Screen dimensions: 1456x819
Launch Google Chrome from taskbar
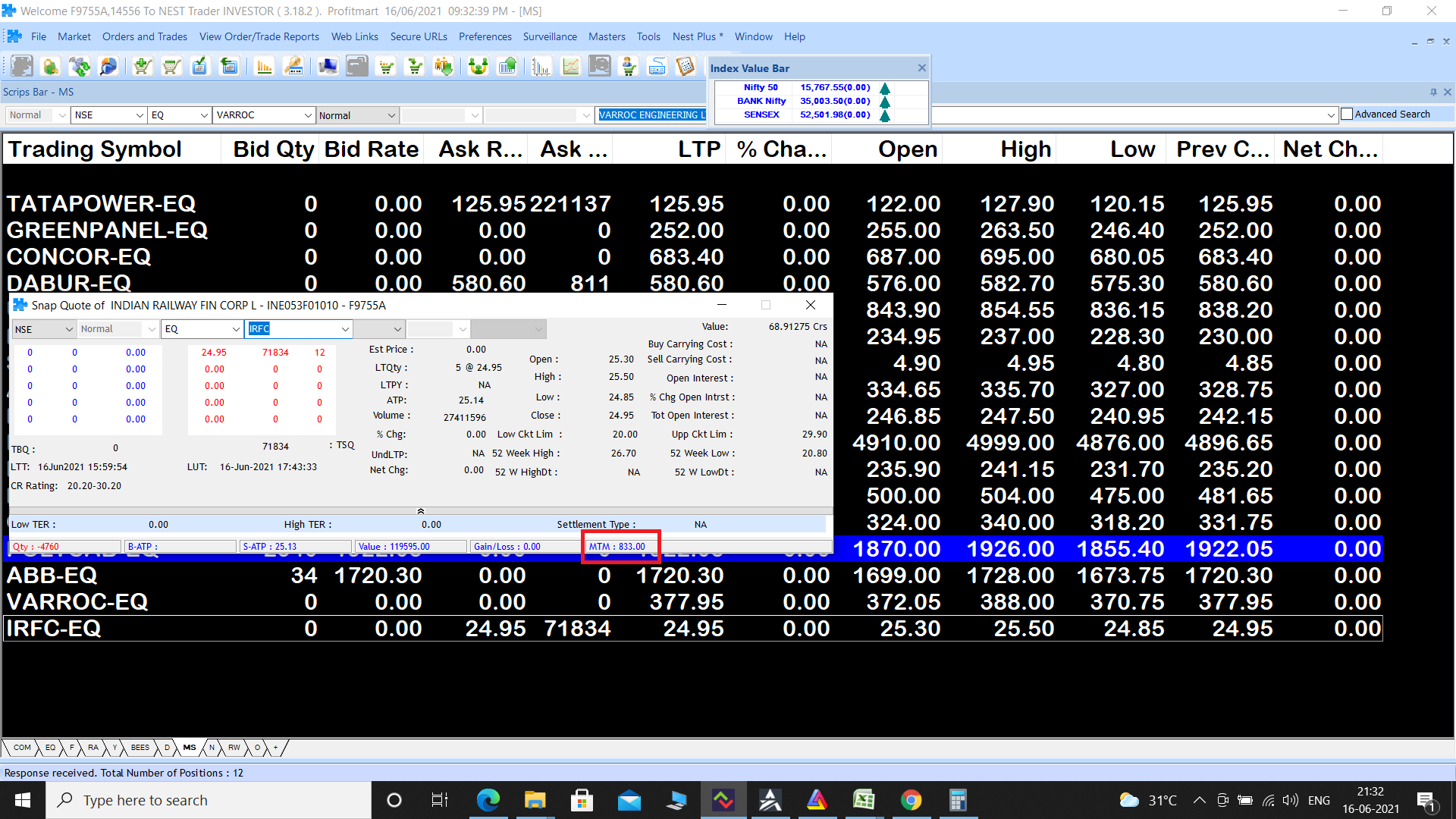[911, 800]
